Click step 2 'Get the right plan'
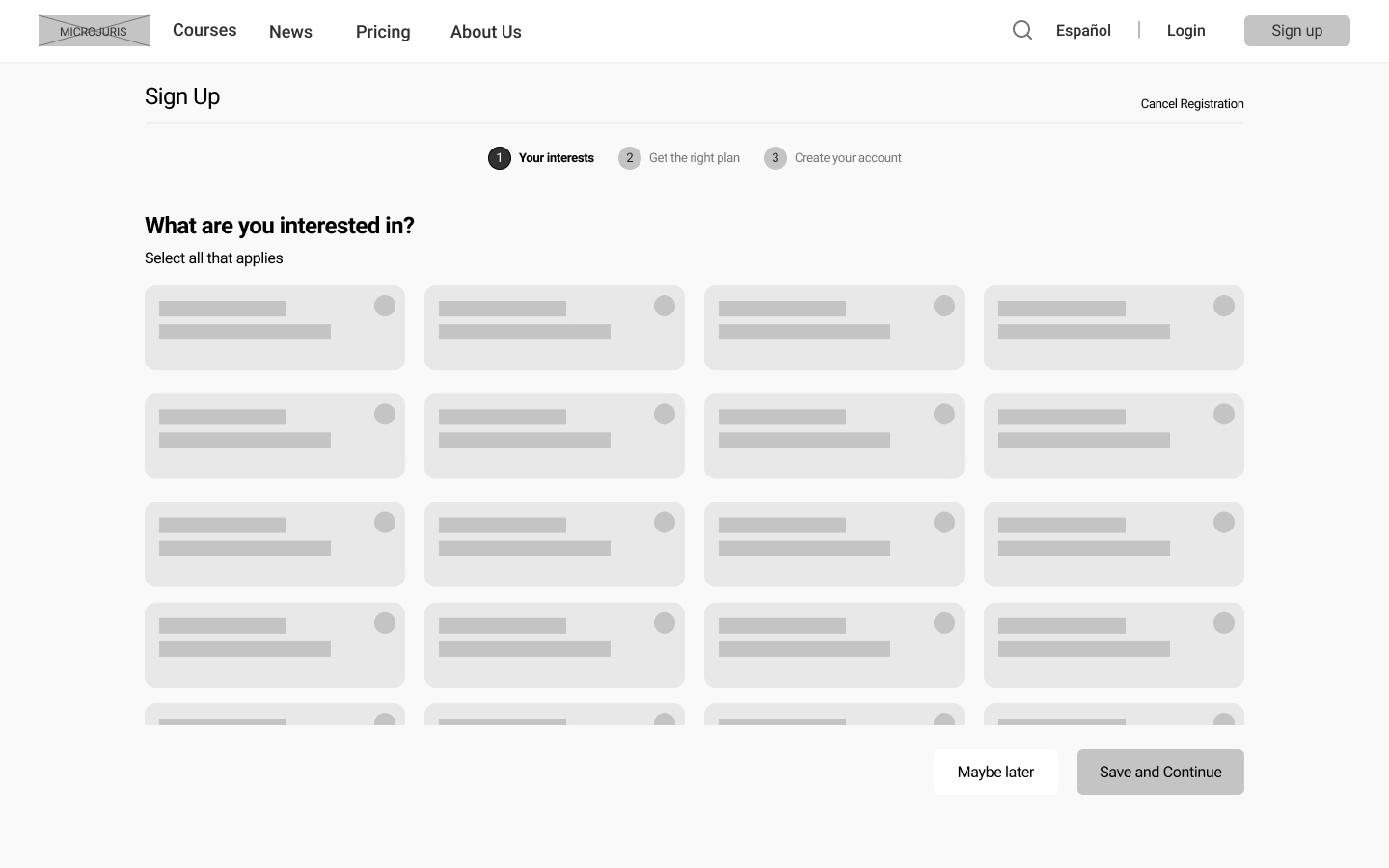1389x868 pixels. point(679,157)
